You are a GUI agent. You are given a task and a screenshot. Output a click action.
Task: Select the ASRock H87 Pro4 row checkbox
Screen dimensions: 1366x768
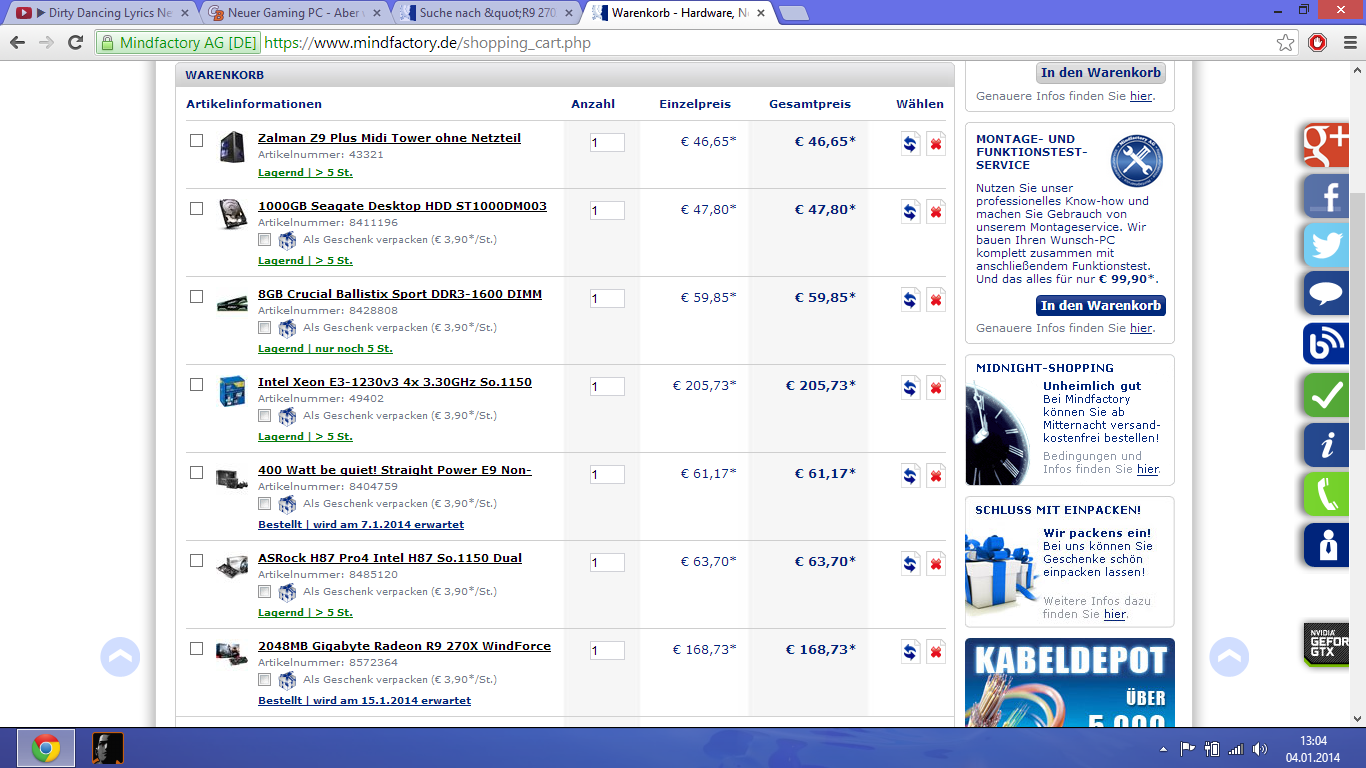click(x=197, y=560)
